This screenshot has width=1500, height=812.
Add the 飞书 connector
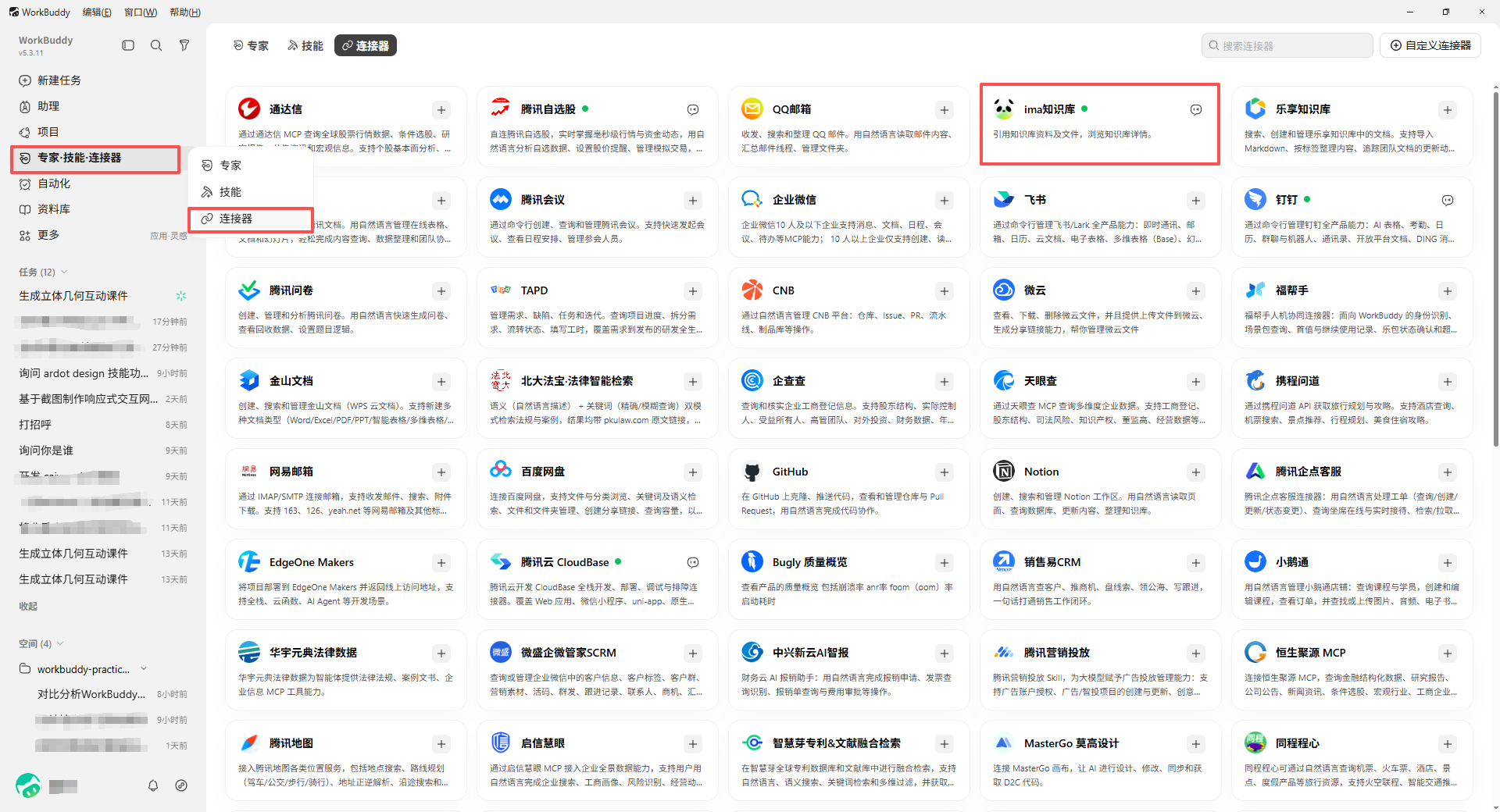1196,201
